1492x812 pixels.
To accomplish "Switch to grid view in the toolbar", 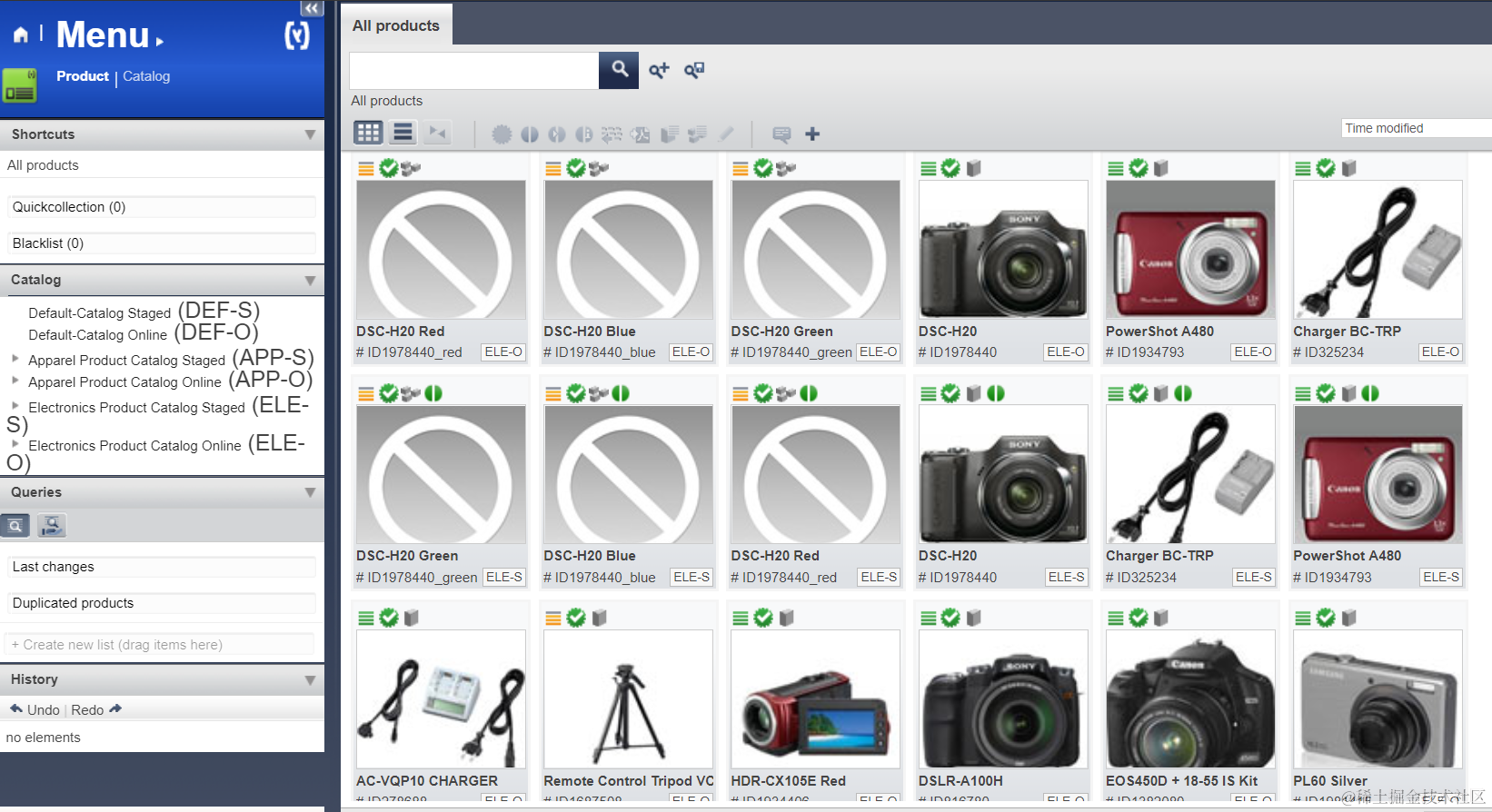I will (x=368, y=133).
